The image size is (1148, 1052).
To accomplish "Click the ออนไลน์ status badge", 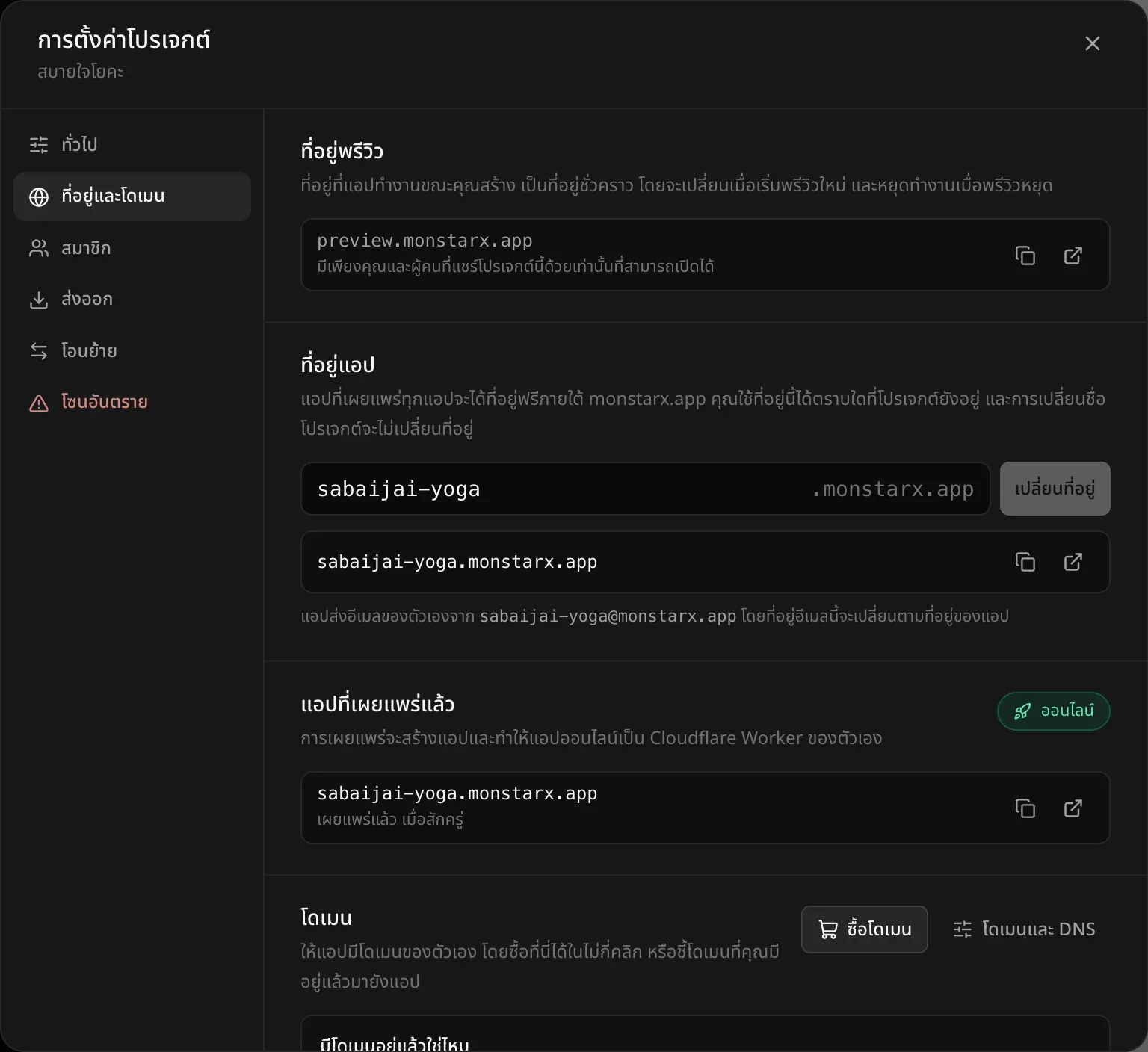I will [x=1054, y=711].
